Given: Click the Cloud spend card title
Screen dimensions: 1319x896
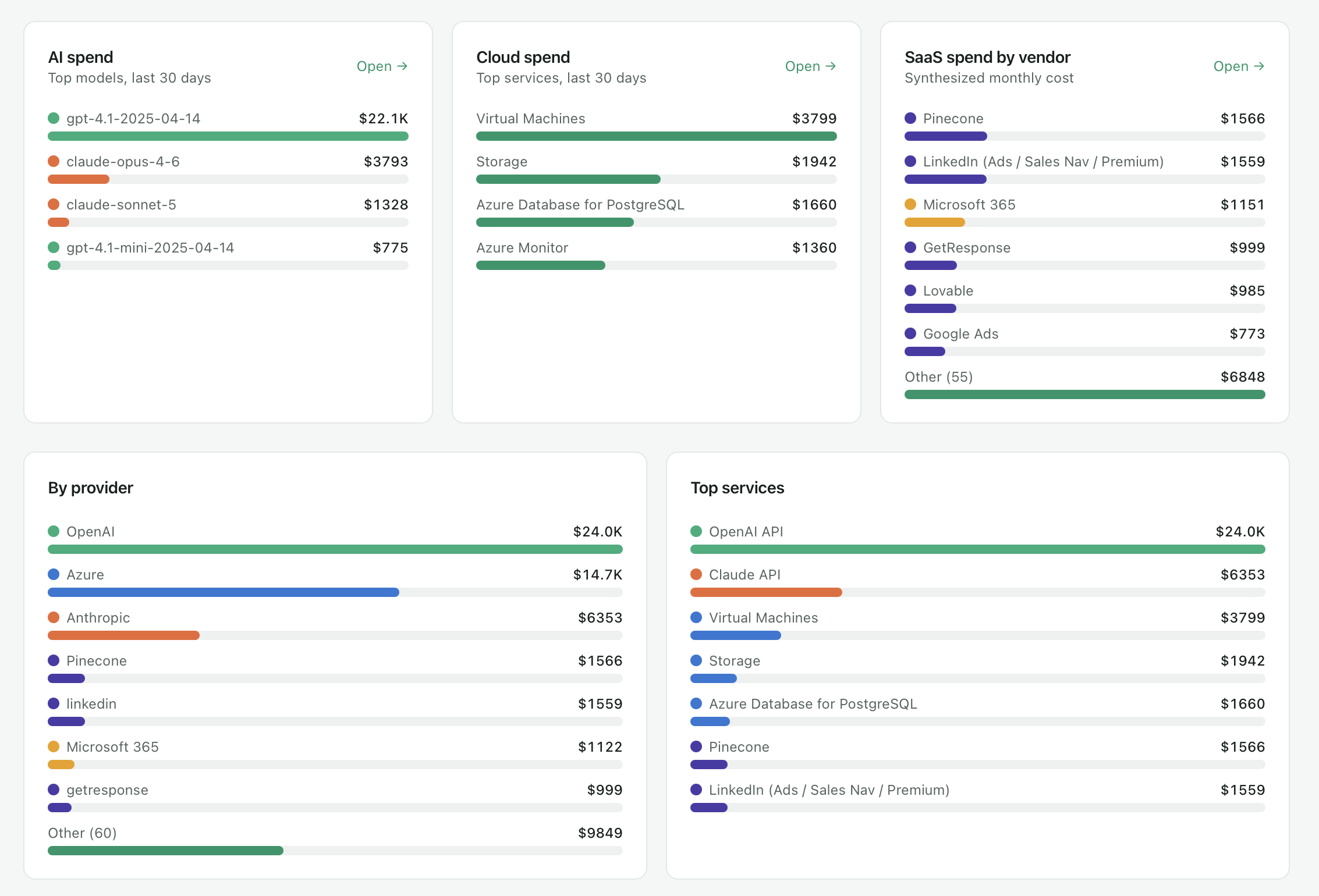Looking at the screenshot, I should [x=523, y=57].
